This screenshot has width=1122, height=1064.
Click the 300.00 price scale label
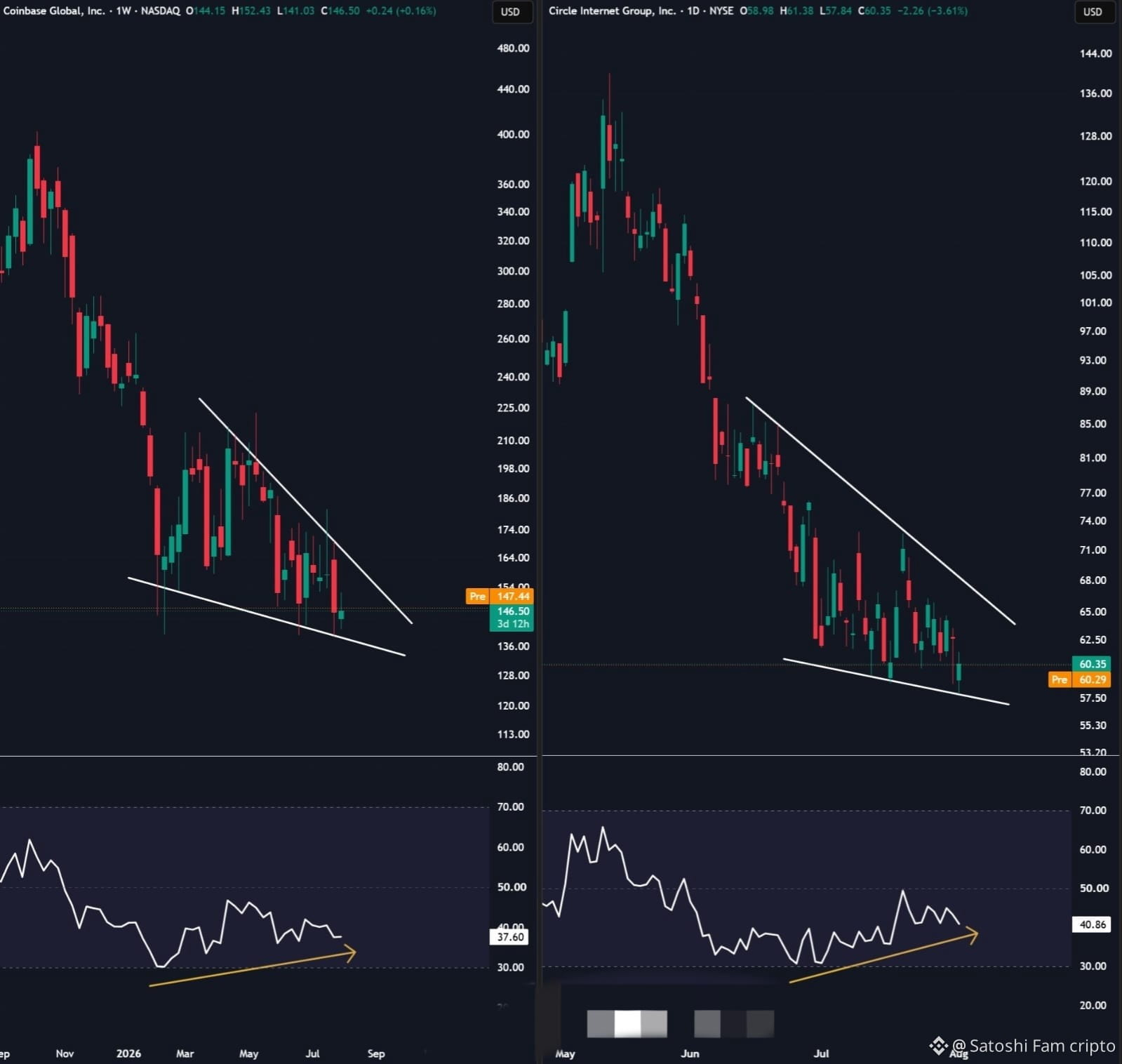513,271
